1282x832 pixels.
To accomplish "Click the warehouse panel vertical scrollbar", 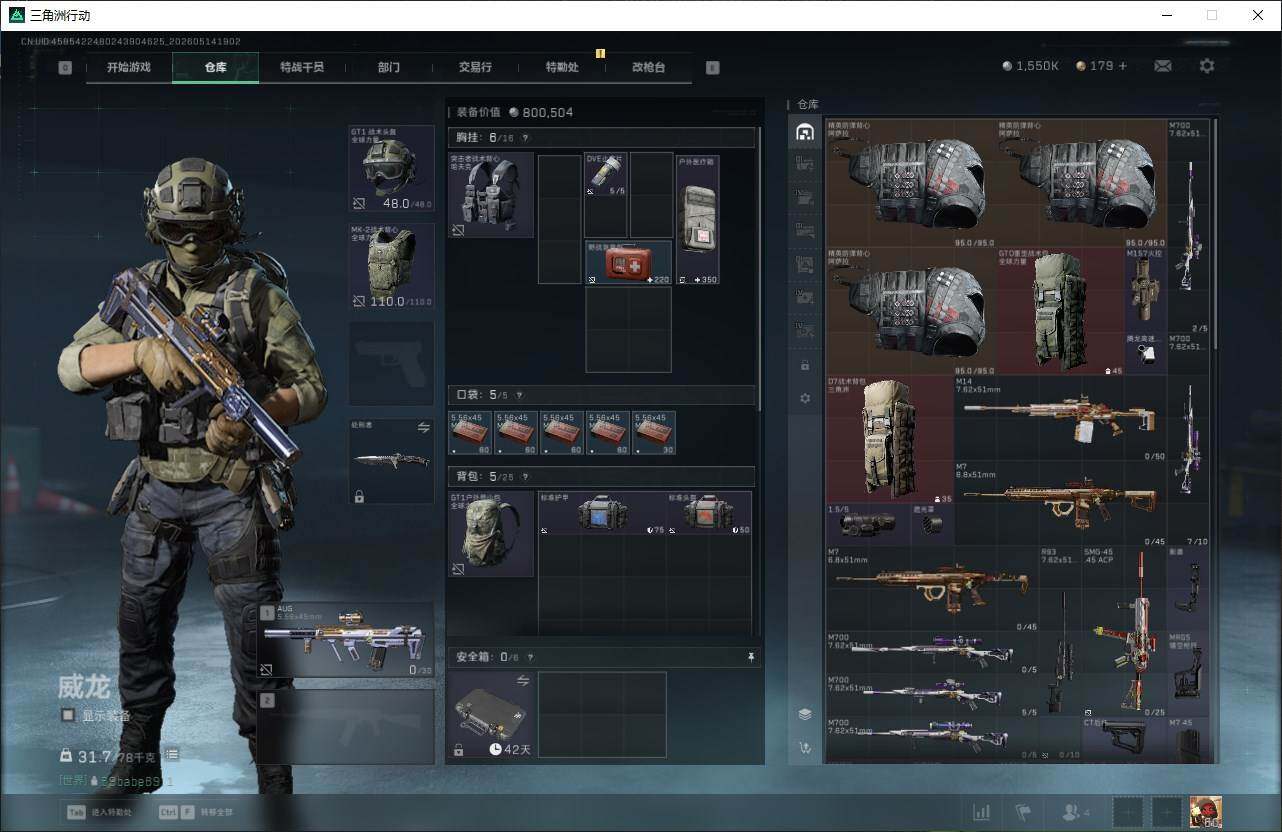I will [x=1216, y=234].
